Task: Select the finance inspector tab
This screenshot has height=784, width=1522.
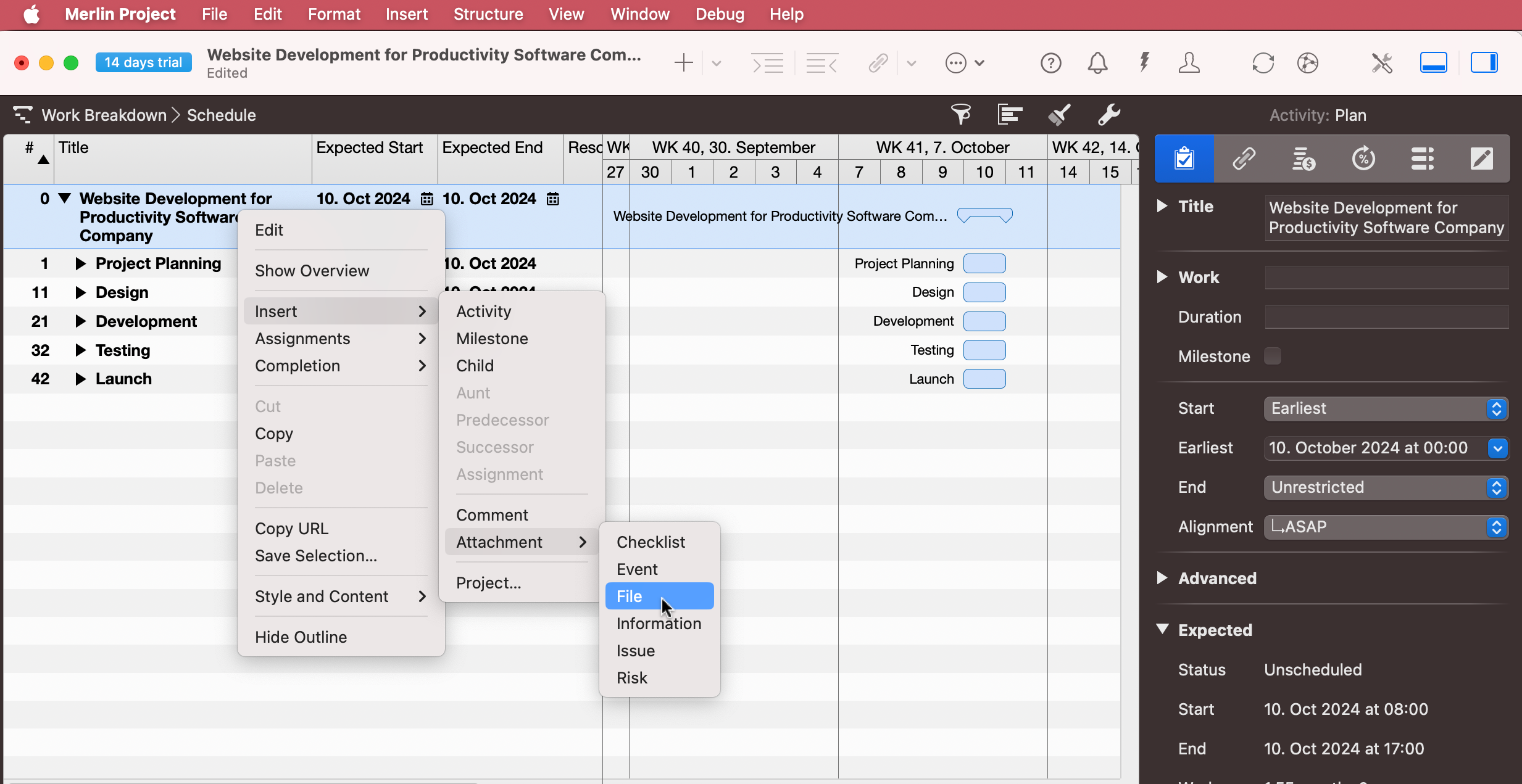Action: (1304, 159)
